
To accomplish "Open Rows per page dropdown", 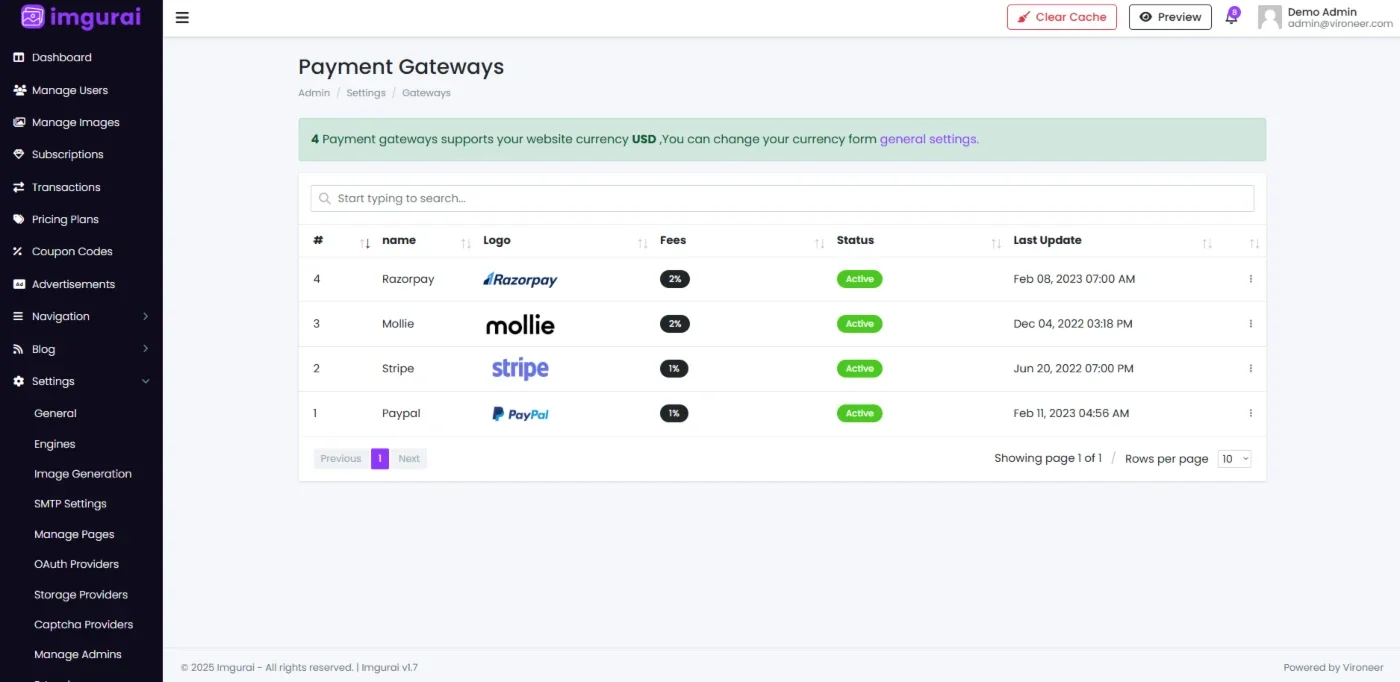I will (1234, 459).
